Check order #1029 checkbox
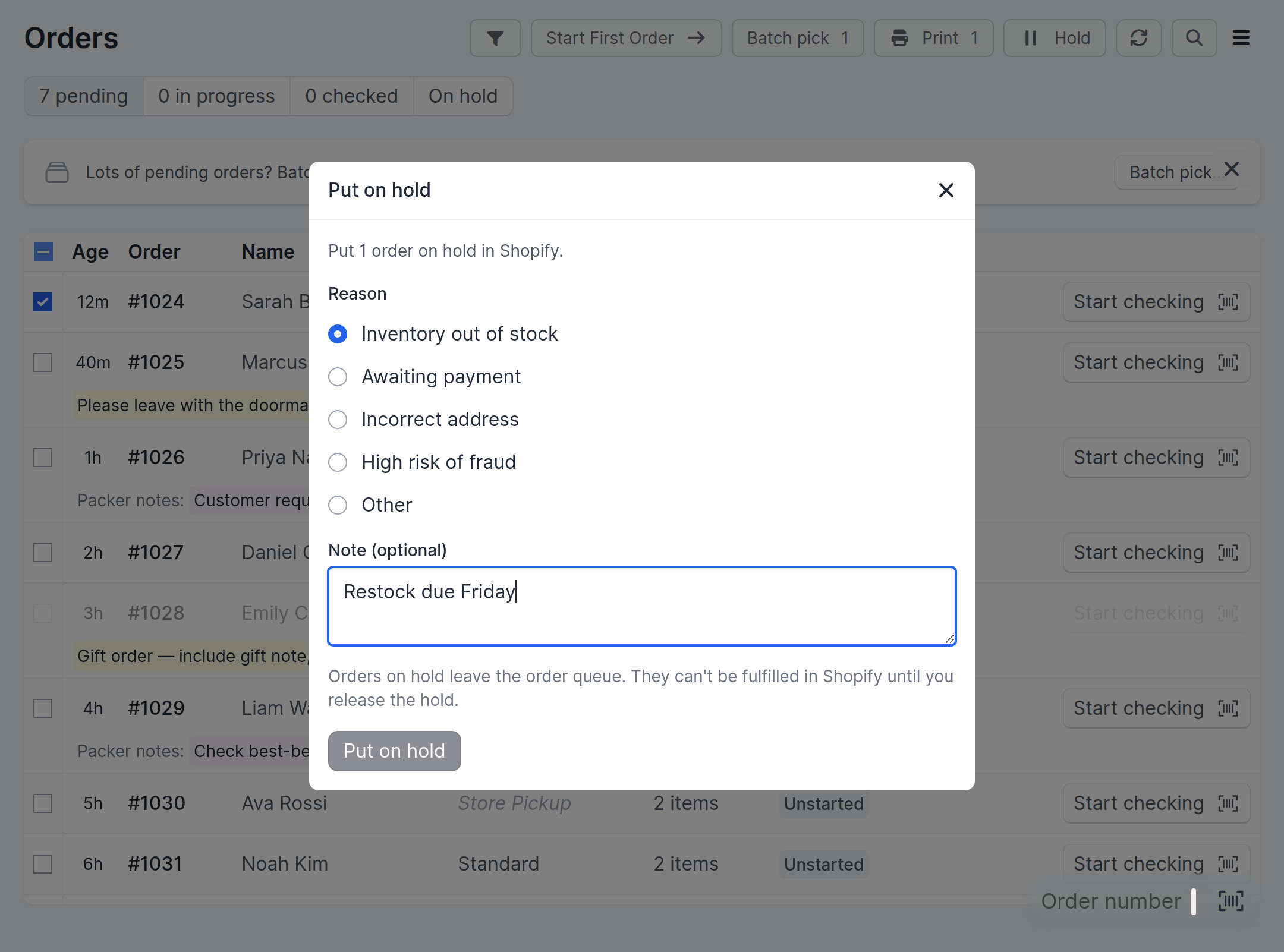The height and width of the screenshot is (952, 1284). 43,708
